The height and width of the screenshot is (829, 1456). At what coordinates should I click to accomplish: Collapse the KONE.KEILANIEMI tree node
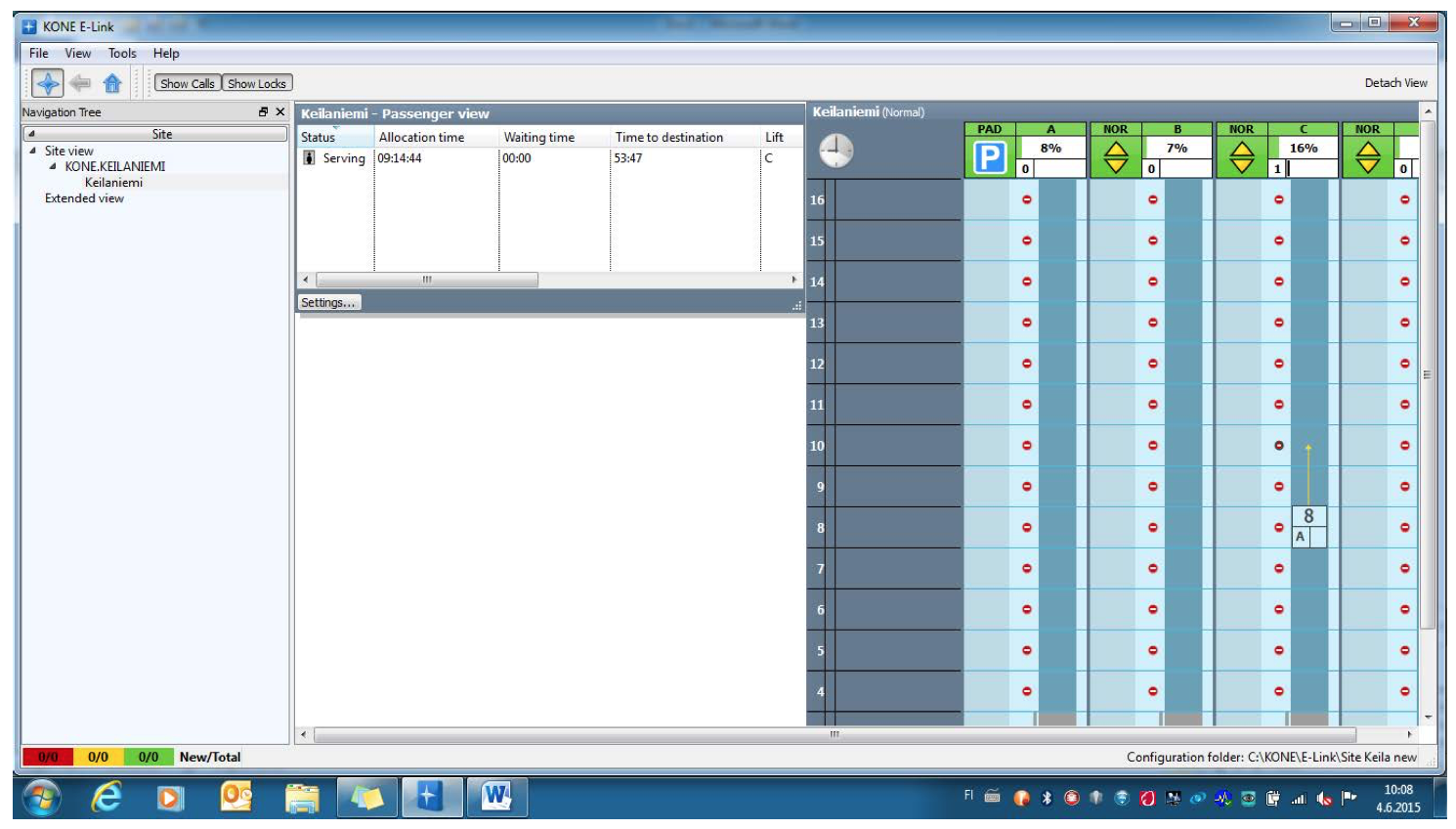pyautogui.click(x=53, y=166)
